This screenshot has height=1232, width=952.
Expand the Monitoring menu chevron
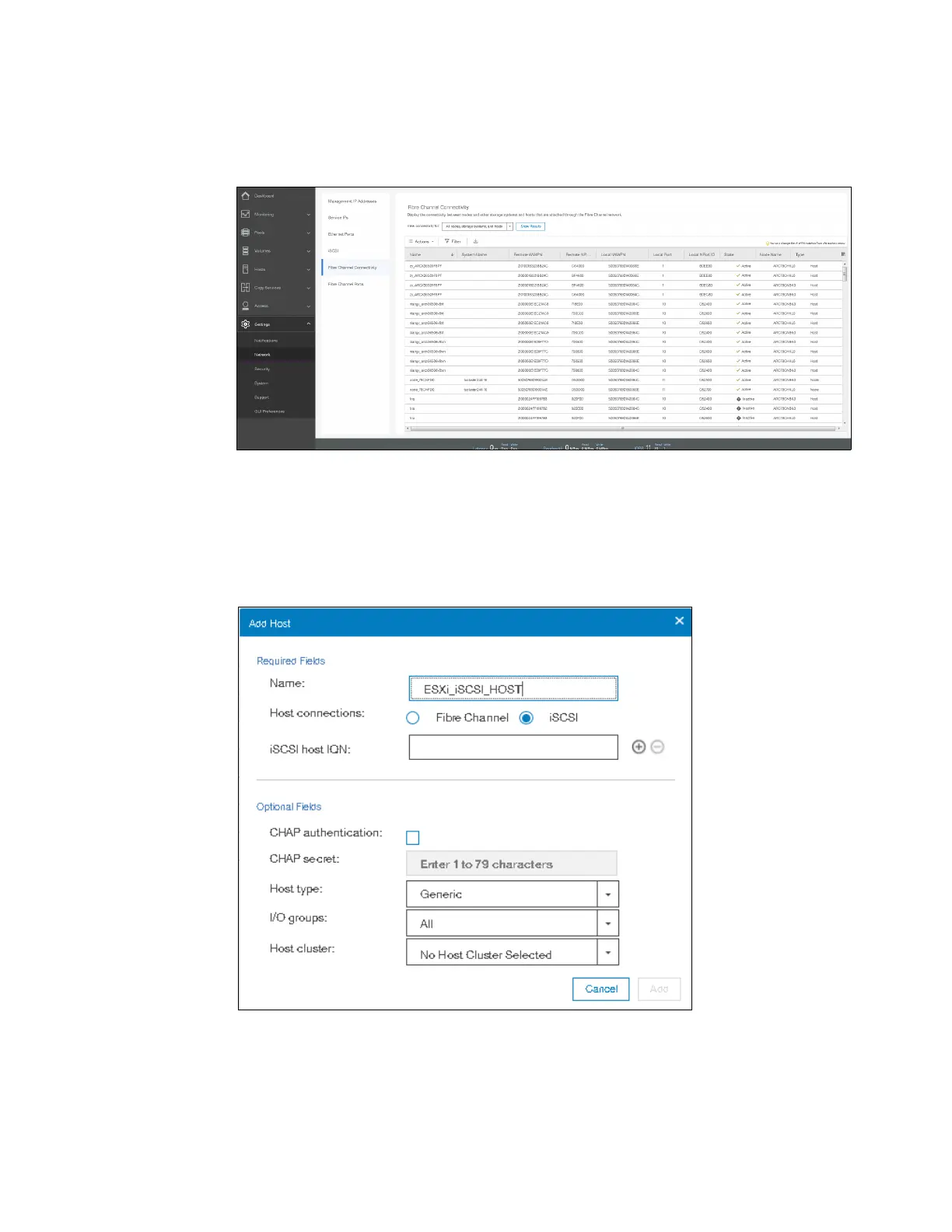(x=309, y=215)
